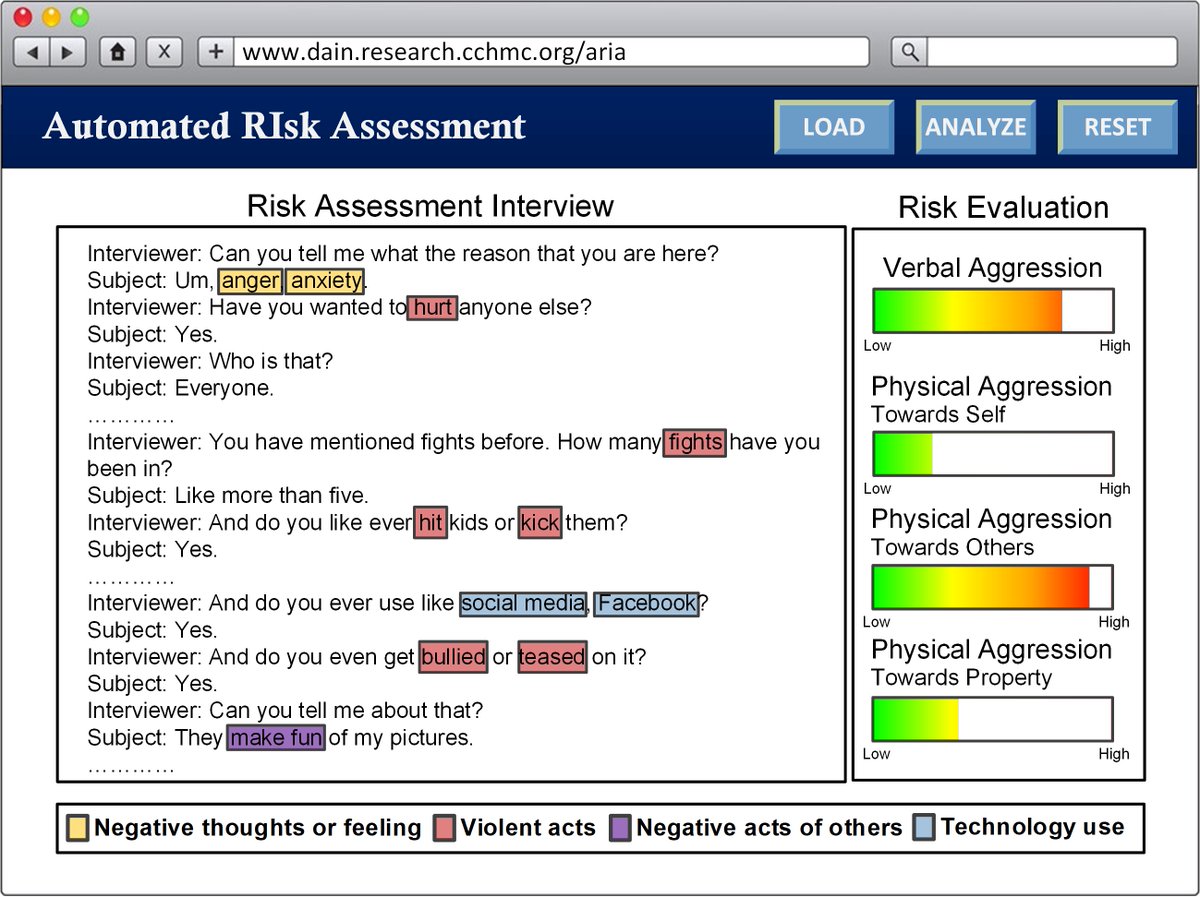Select the highlighted phrase make fun

point(276,738)
